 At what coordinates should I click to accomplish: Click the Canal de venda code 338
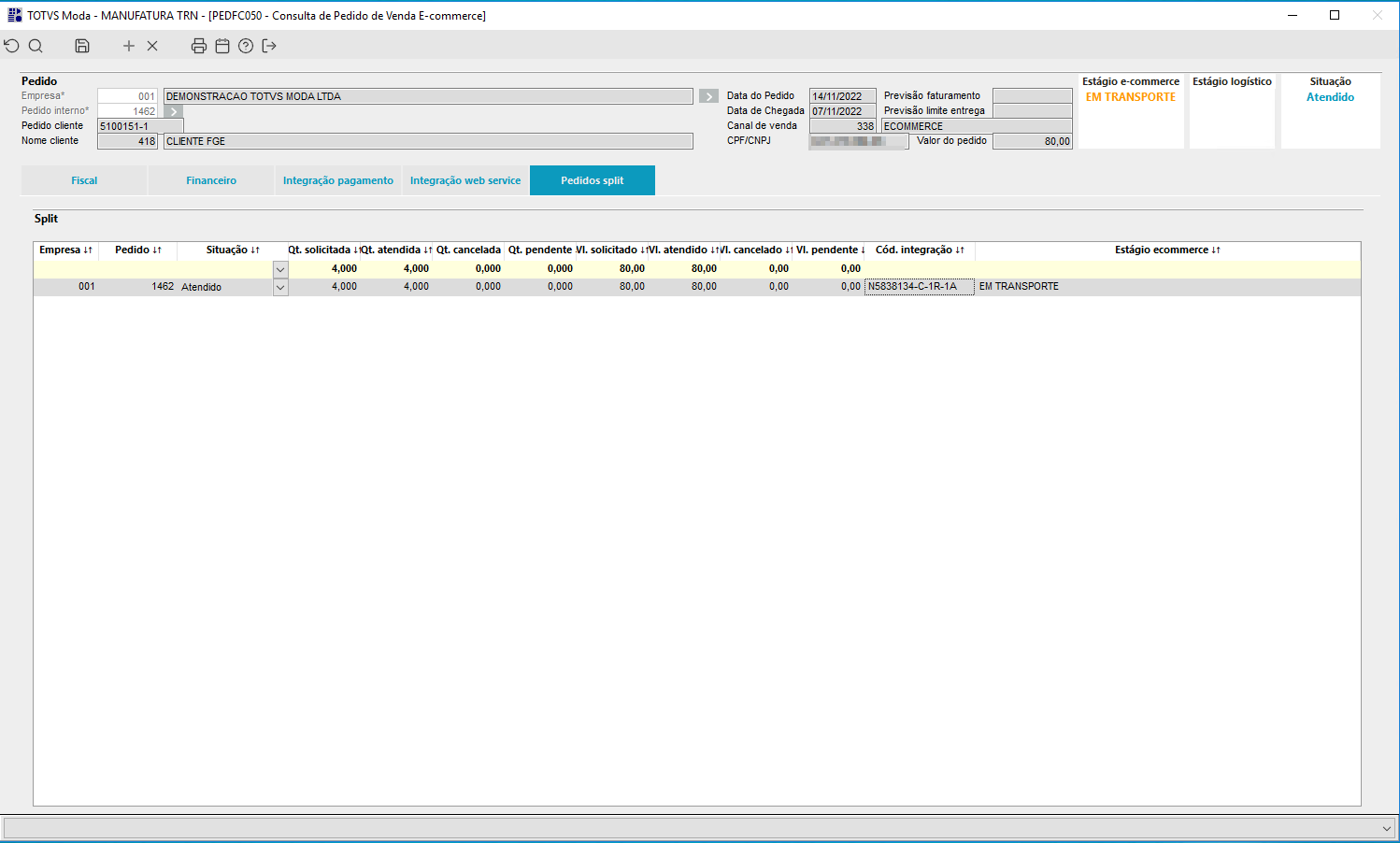(x=842, y=126)
